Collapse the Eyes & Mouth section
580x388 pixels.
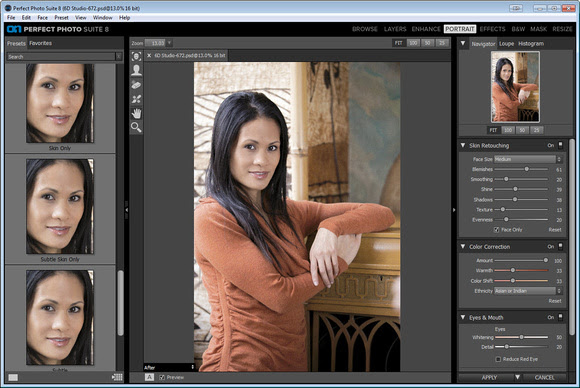pos(463,317)
